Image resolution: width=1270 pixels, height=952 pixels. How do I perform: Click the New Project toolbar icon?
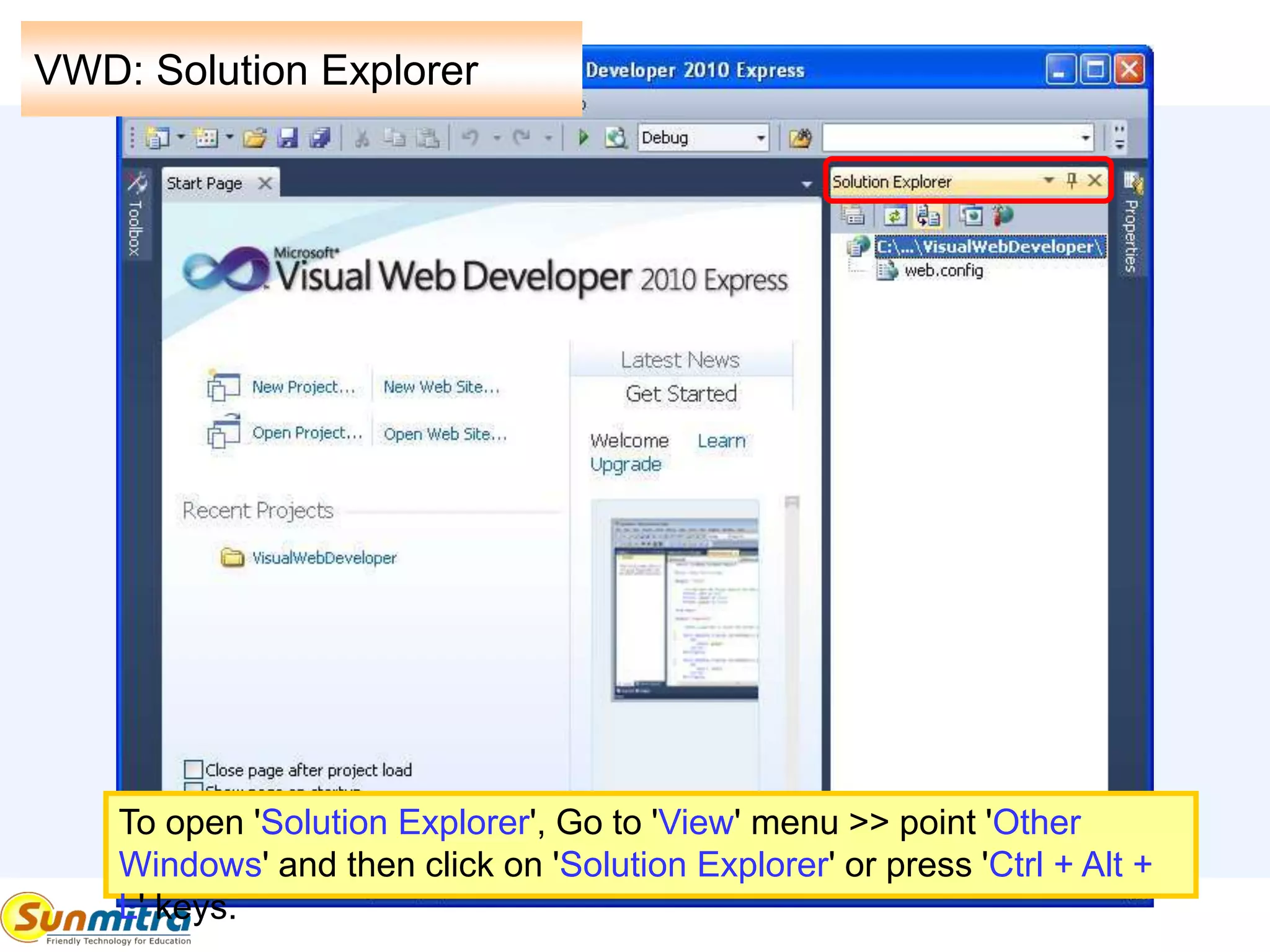[x=158, y=138]
